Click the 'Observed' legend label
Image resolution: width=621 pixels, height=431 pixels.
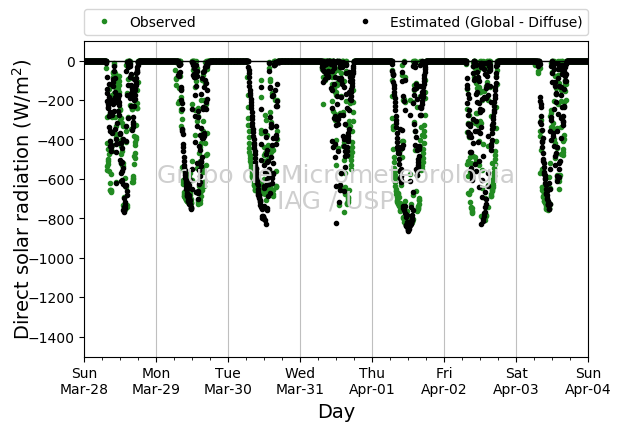pyautogui.click(x=162, y=22)
